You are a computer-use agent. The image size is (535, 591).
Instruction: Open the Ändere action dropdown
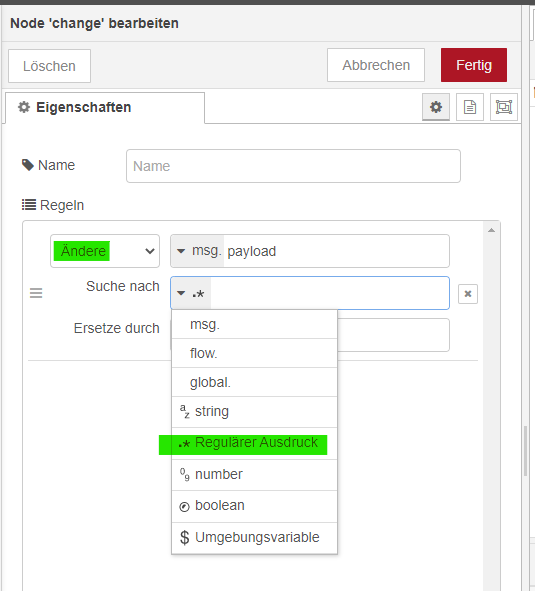(x=105, y=251)
